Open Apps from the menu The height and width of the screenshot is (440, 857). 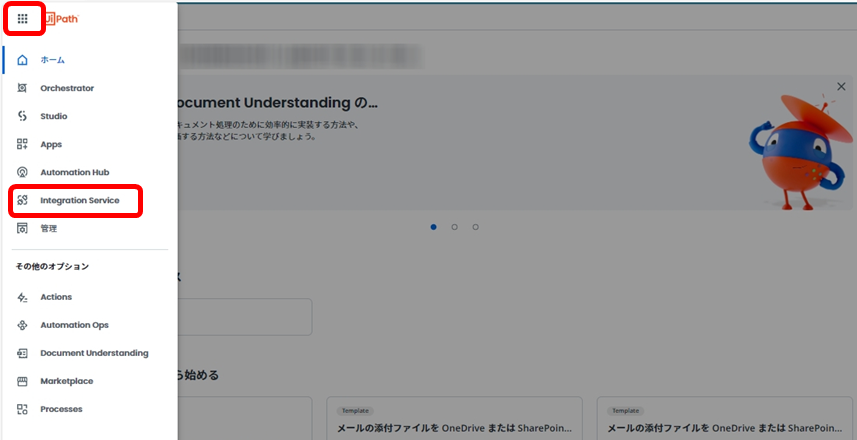[x=51, y=145]
